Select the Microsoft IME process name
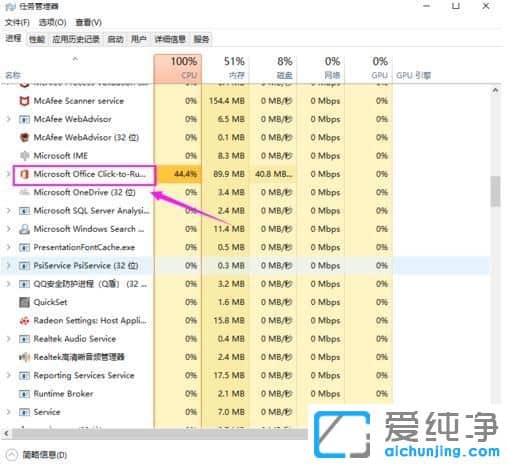508x464 pixels. click(60, 156)
